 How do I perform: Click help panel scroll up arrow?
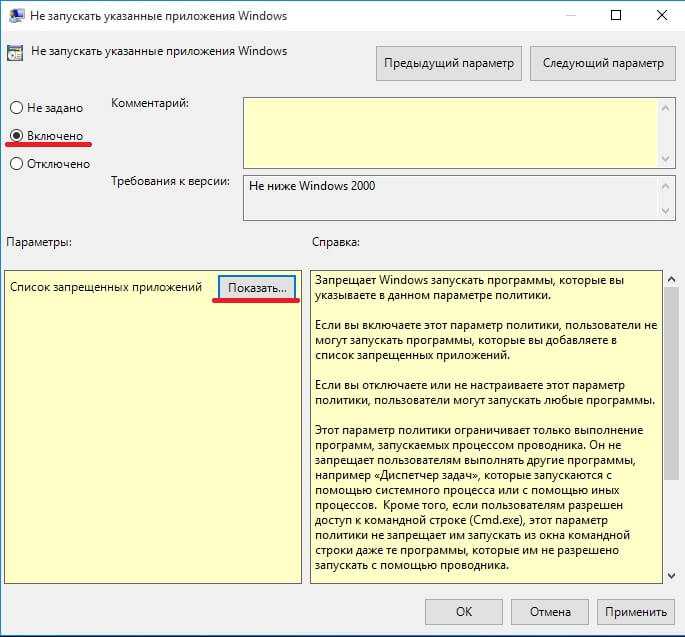pyautogui.click(x=672, y=279)
